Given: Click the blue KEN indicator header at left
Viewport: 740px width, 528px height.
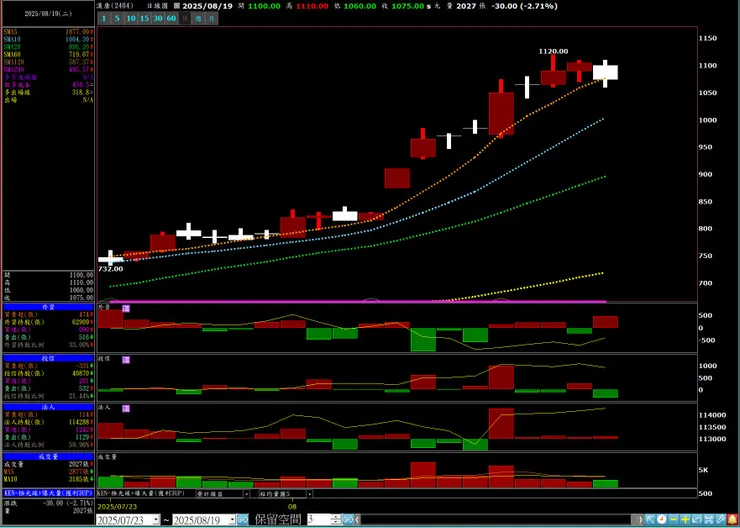Looking at the screenshot, I should pos(48,493).
